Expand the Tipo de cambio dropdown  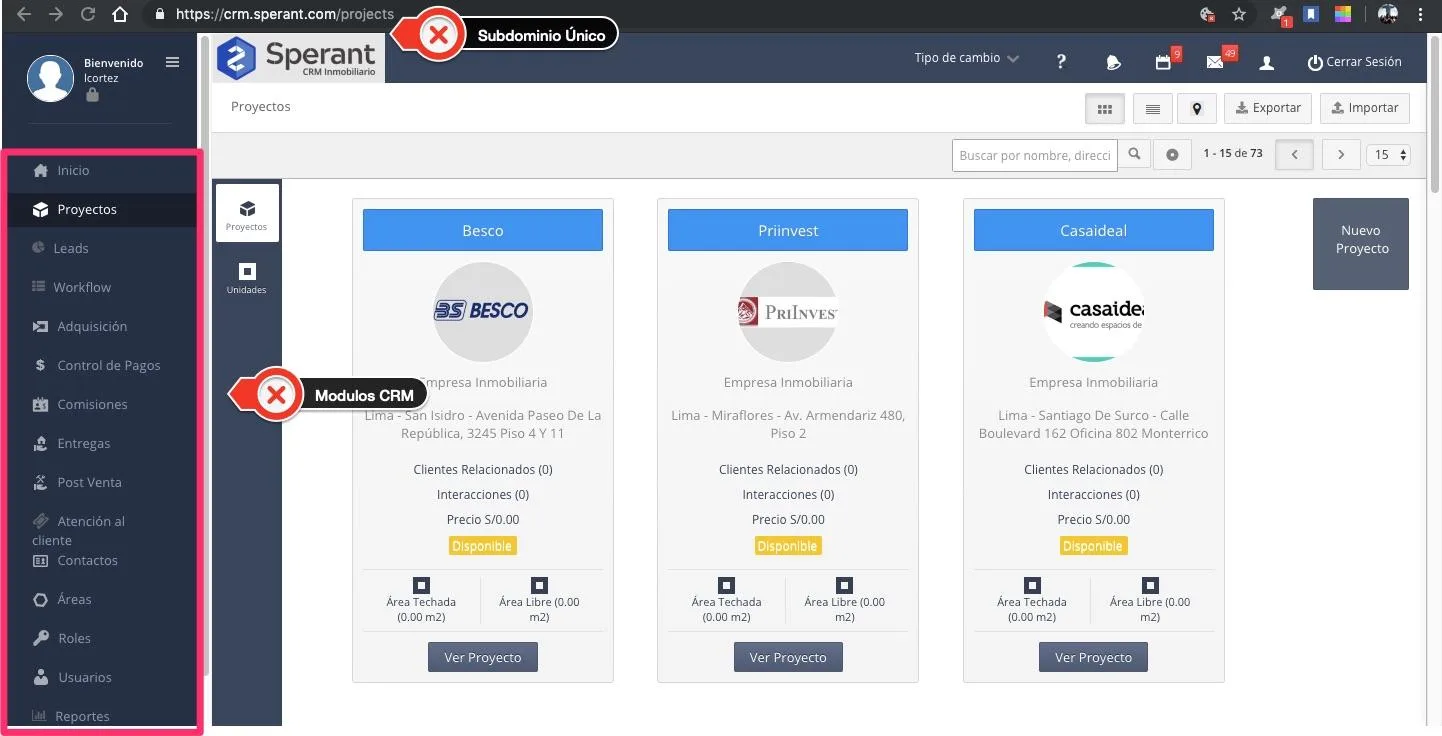[x=967, y=58]
